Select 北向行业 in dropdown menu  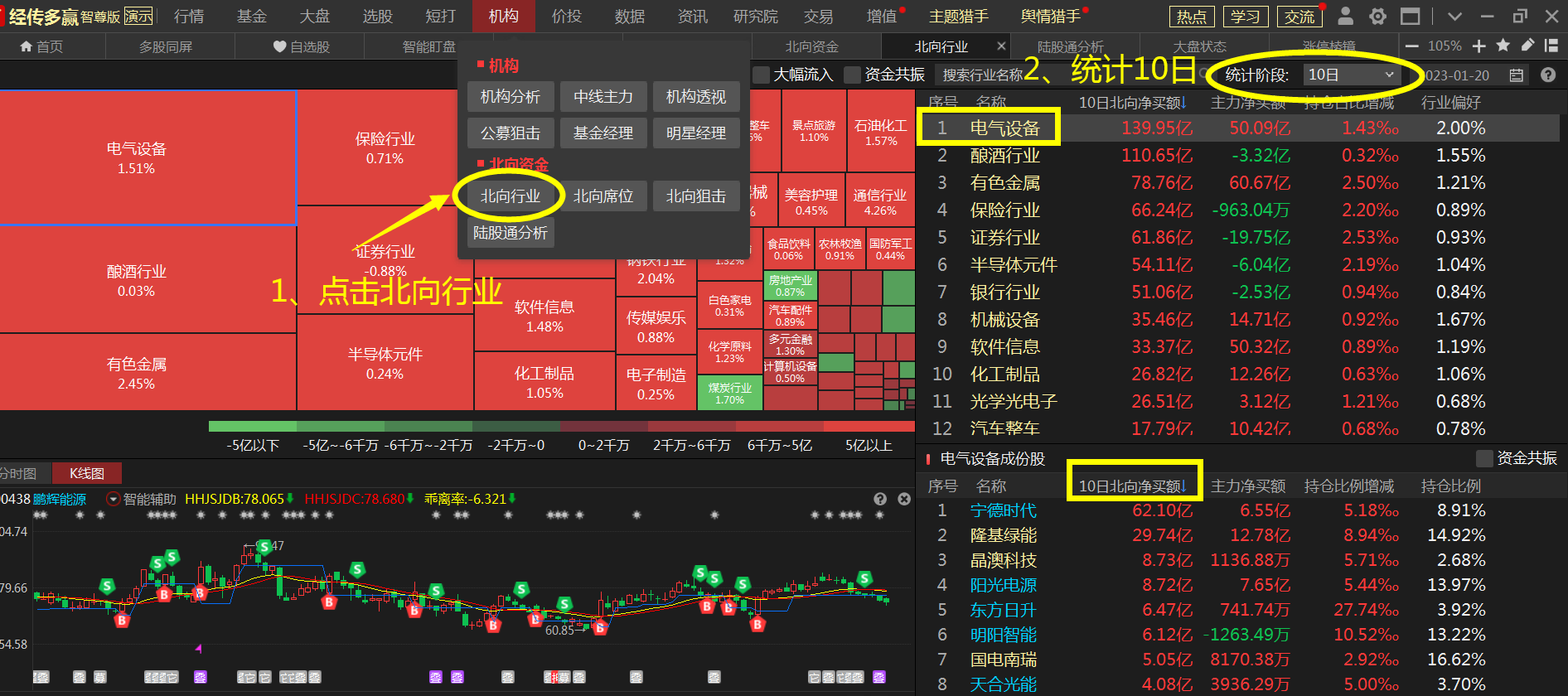[511, 196]
